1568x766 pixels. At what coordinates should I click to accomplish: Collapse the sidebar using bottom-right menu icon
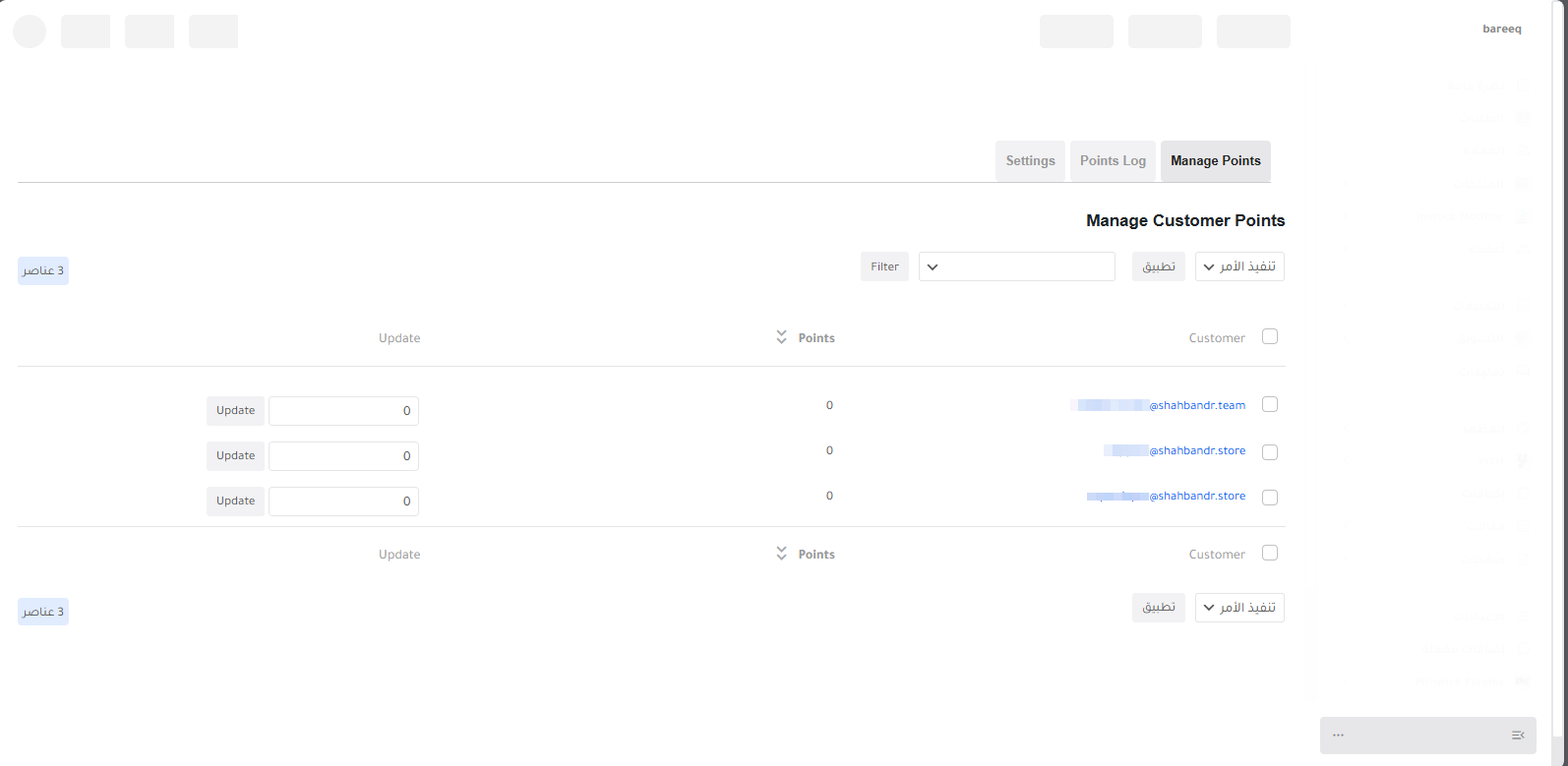pyautogui.click(x=1517, y=736)
